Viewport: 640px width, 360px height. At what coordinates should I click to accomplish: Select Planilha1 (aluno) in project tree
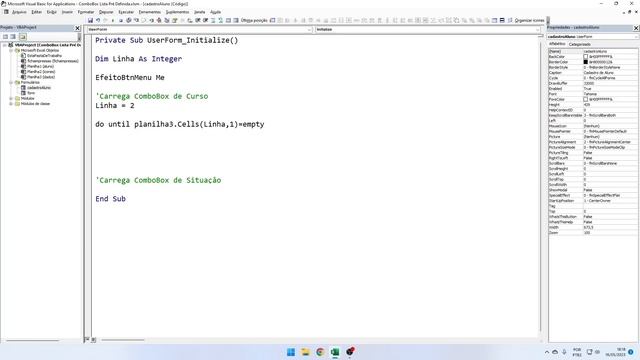click(40, 66)
